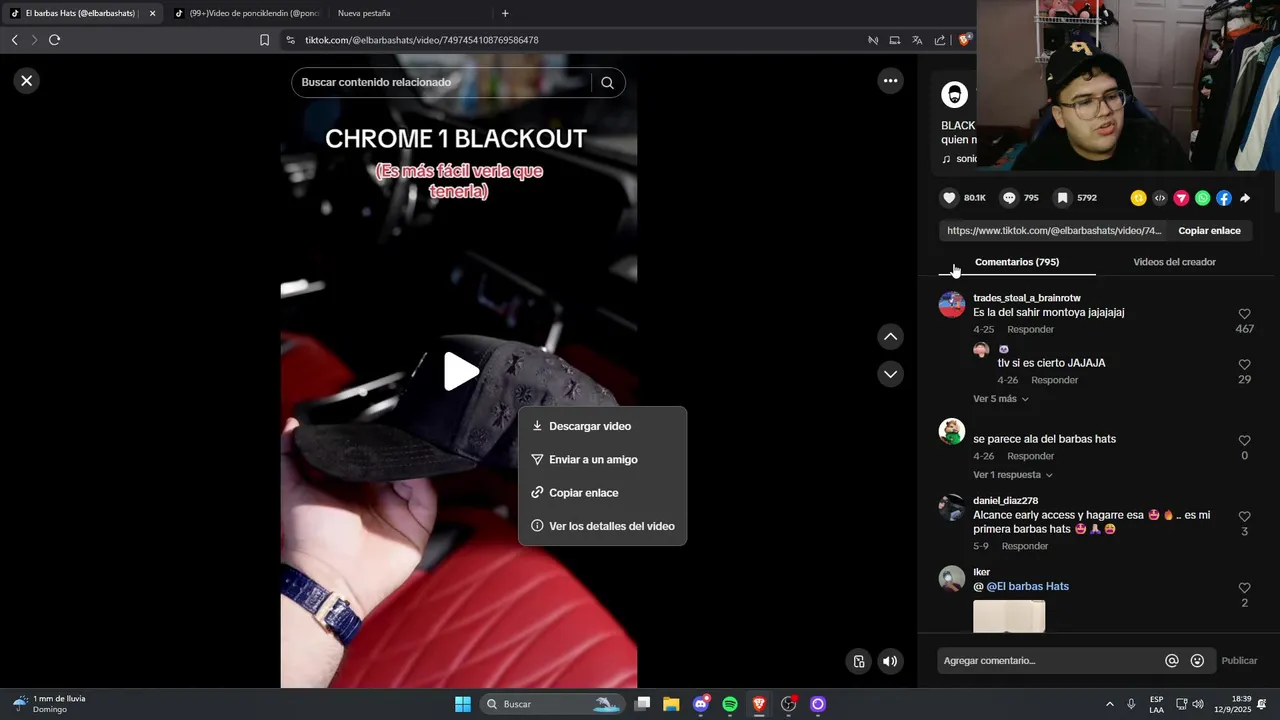Like daniel_diaz278's comment
This screenshot has height=720, width=1280.
point(1245,517)
